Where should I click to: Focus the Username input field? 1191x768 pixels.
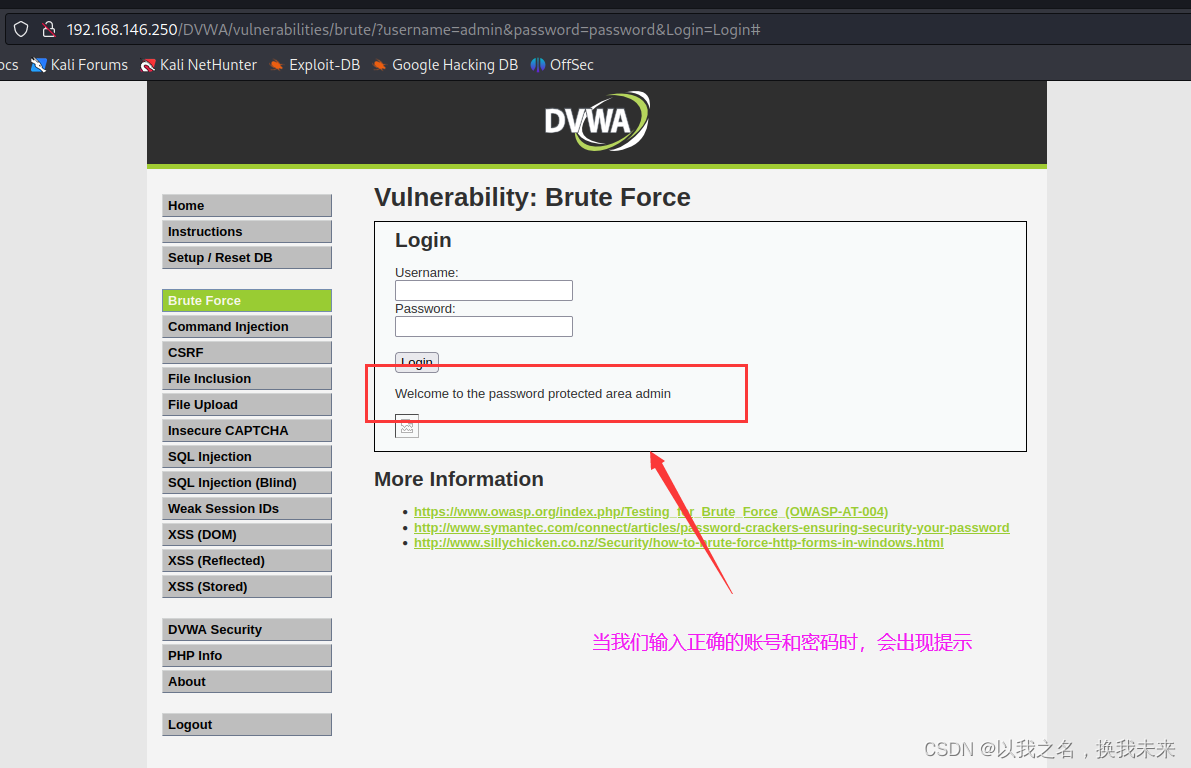484,290
